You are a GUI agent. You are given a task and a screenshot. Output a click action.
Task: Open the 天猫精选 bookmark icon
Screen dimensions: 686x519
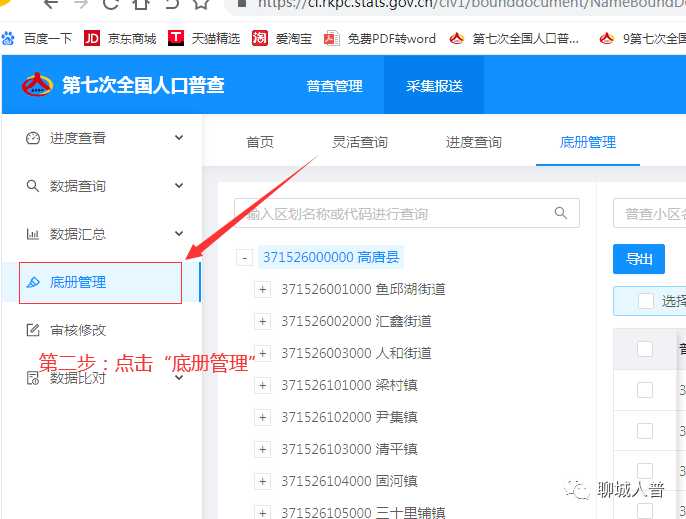(x=176, y=39)
